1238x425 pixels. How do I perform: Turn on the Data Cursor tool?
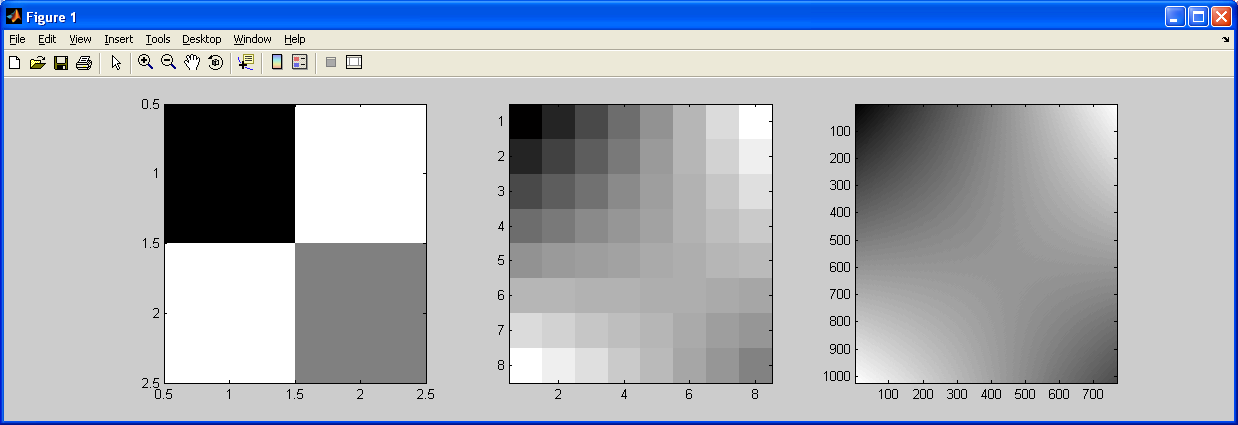(x=246, y=63)
